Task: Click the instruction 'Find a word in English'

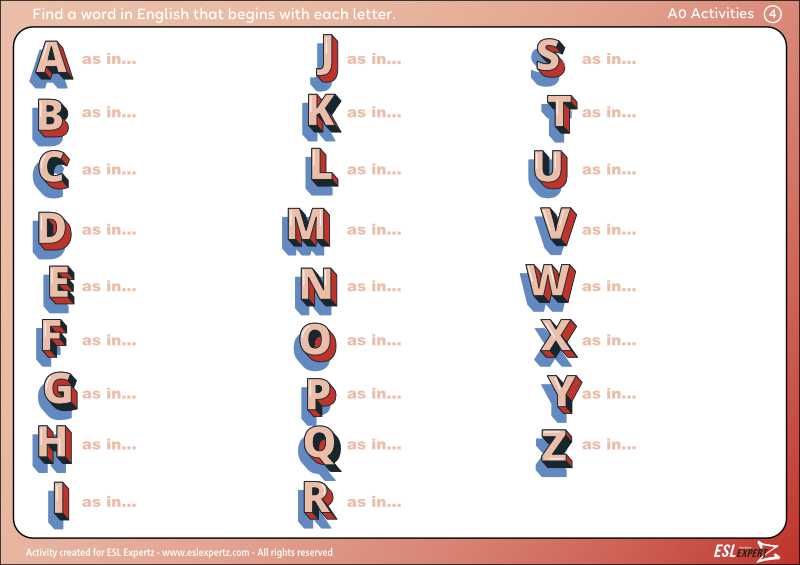Action: pos(213,14)
